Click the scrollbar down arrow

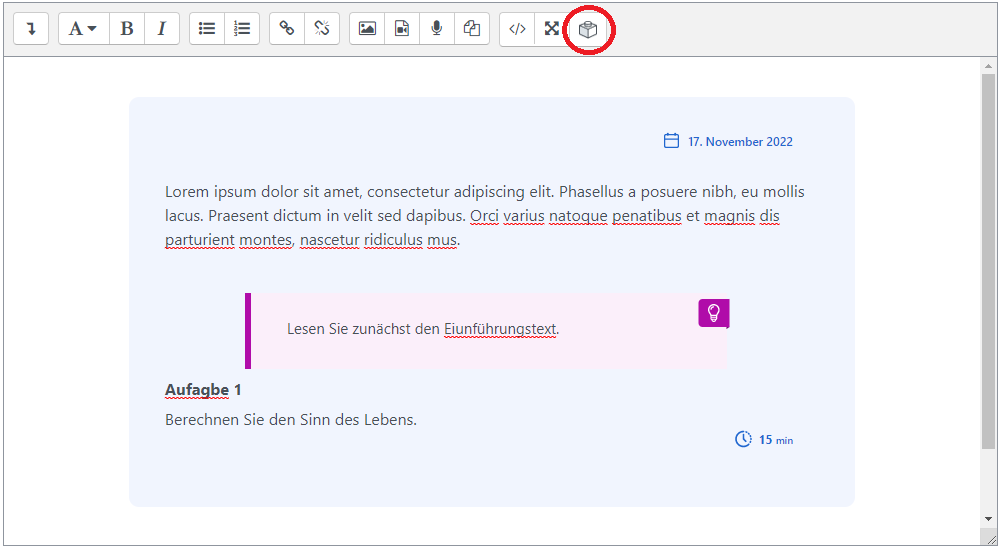(989, 519)
